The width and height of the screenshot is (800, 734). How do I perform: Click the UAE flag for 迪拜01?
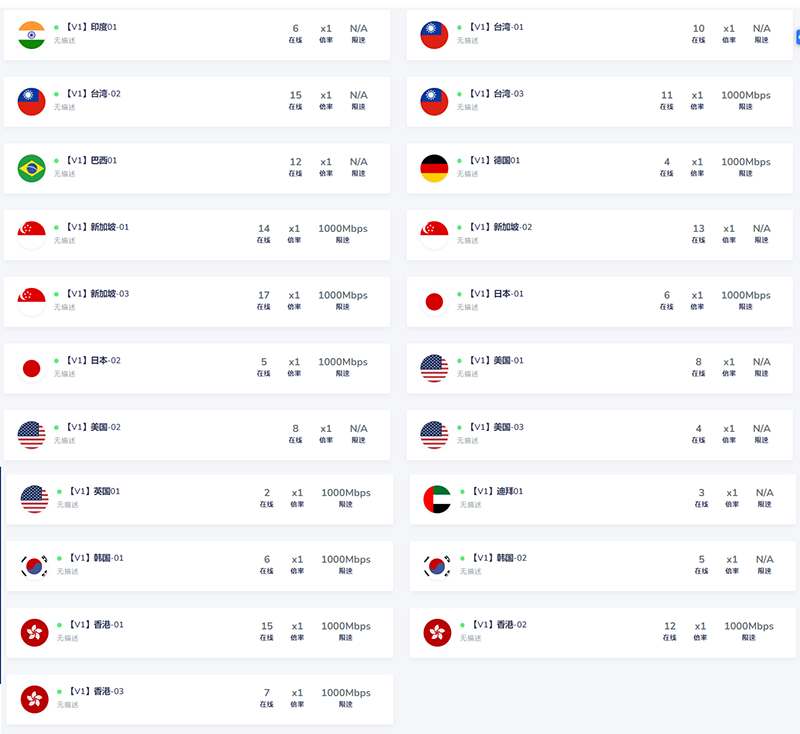(x=437, y=499)
